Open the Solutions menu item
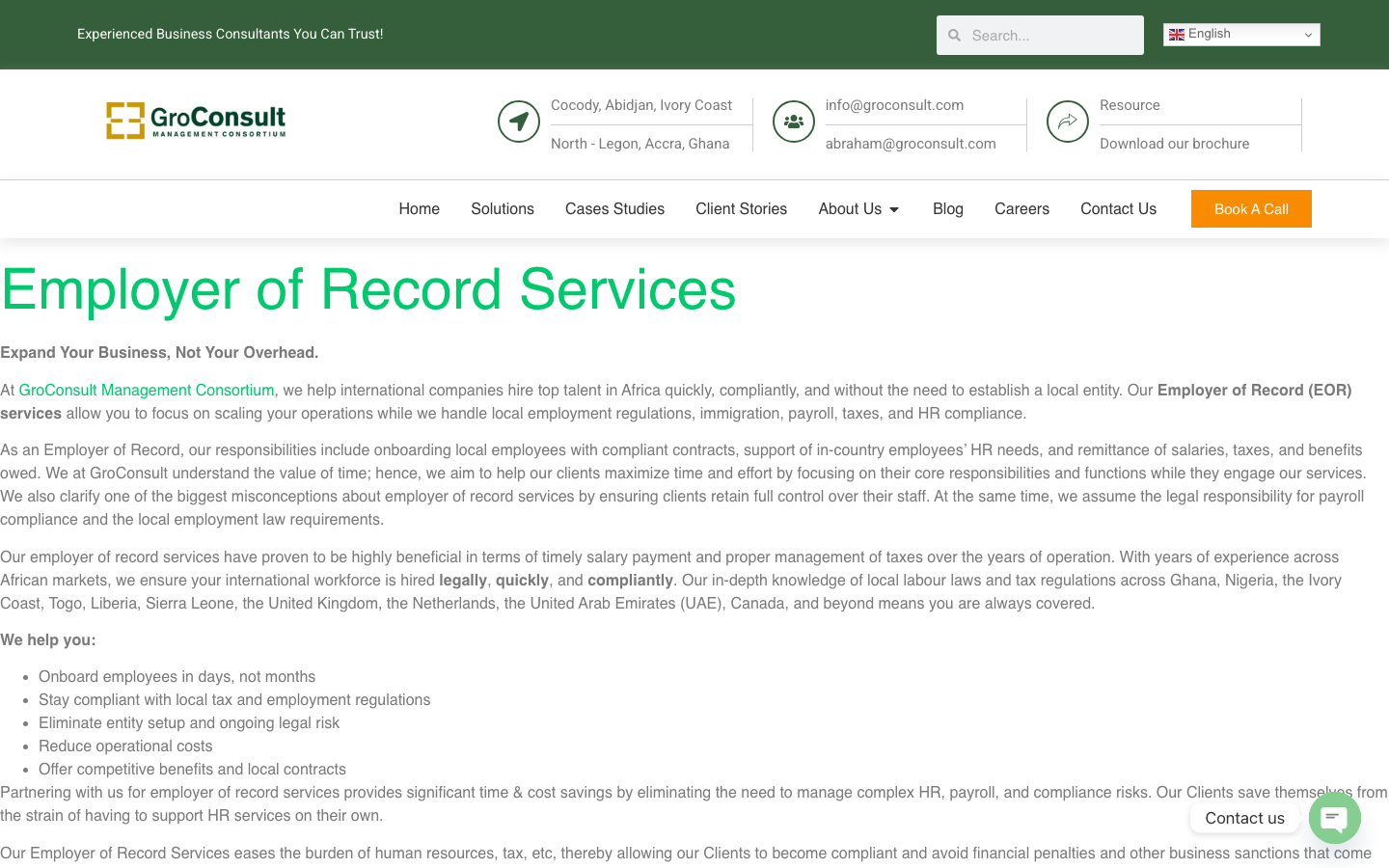The height and width of the screenshot is (868, 1389). [x=503, y=208]
